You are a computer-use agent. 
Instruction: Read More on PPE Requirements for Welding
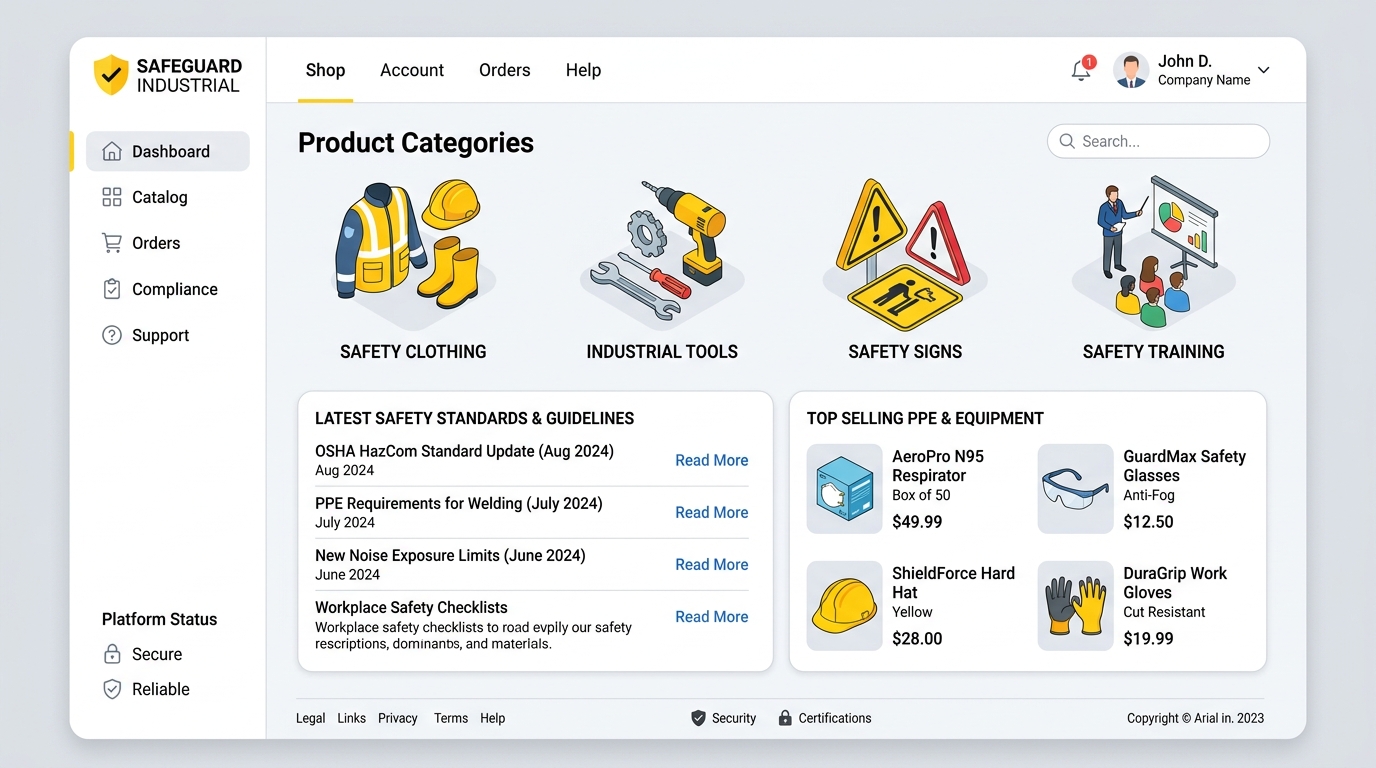point(712,512)
